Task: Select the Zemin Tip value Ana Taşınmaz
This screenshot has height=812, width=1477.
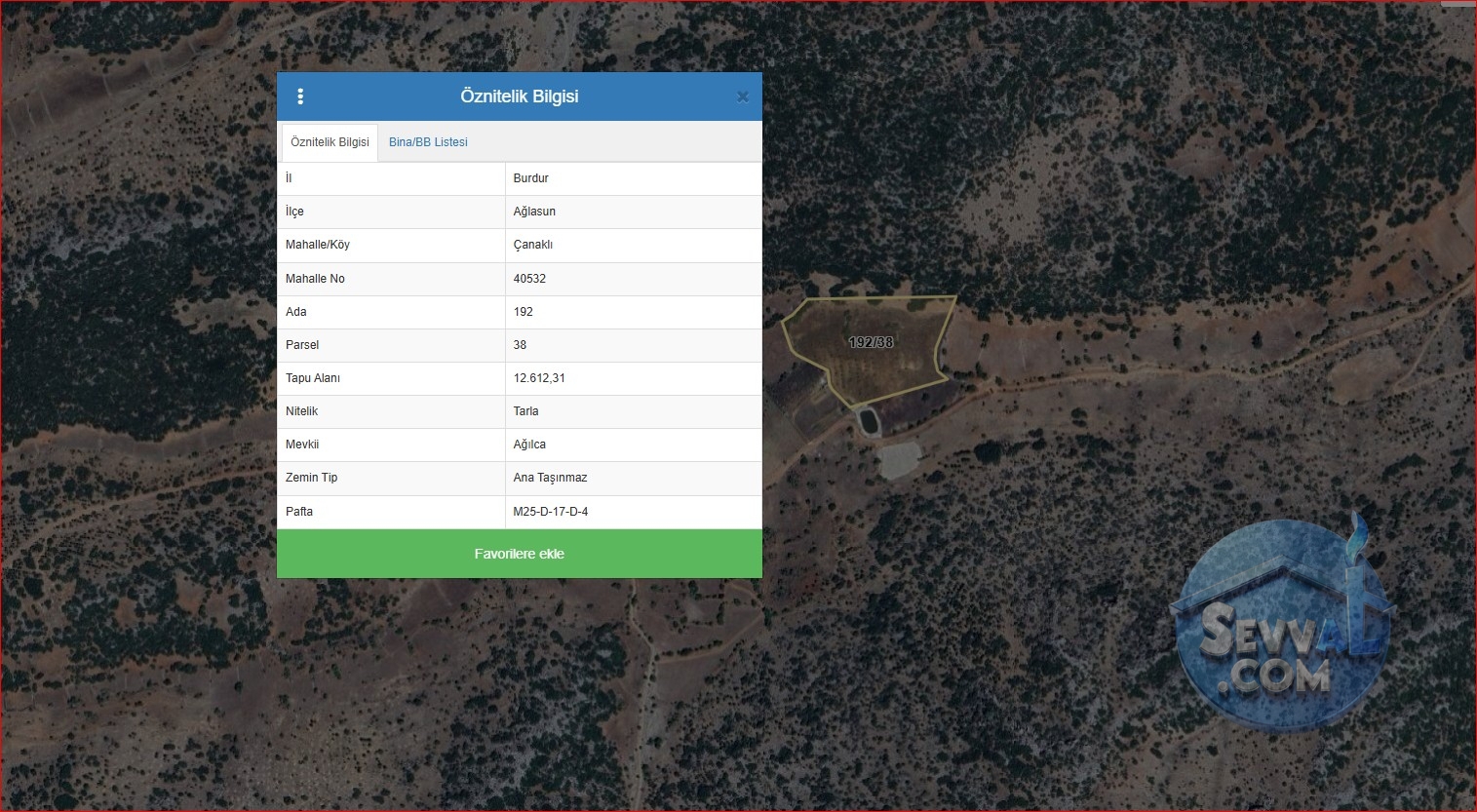Action: click(550, 478)
